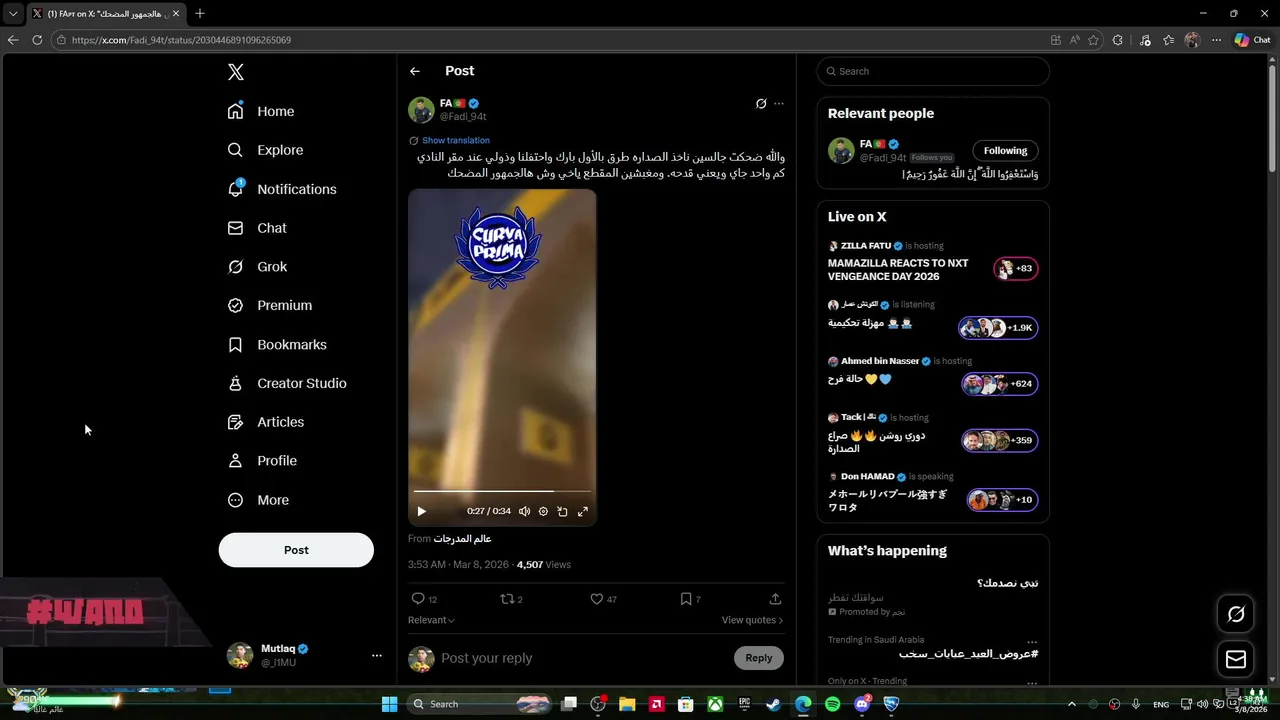Bookmark this post

tap(686, 599)
